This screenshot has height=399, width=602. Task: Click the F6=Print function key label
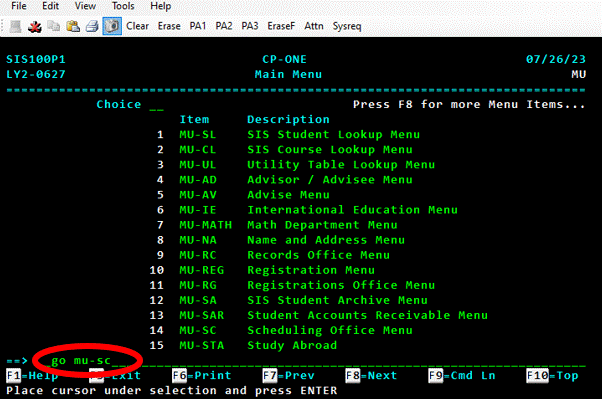(x=202, y=375)
